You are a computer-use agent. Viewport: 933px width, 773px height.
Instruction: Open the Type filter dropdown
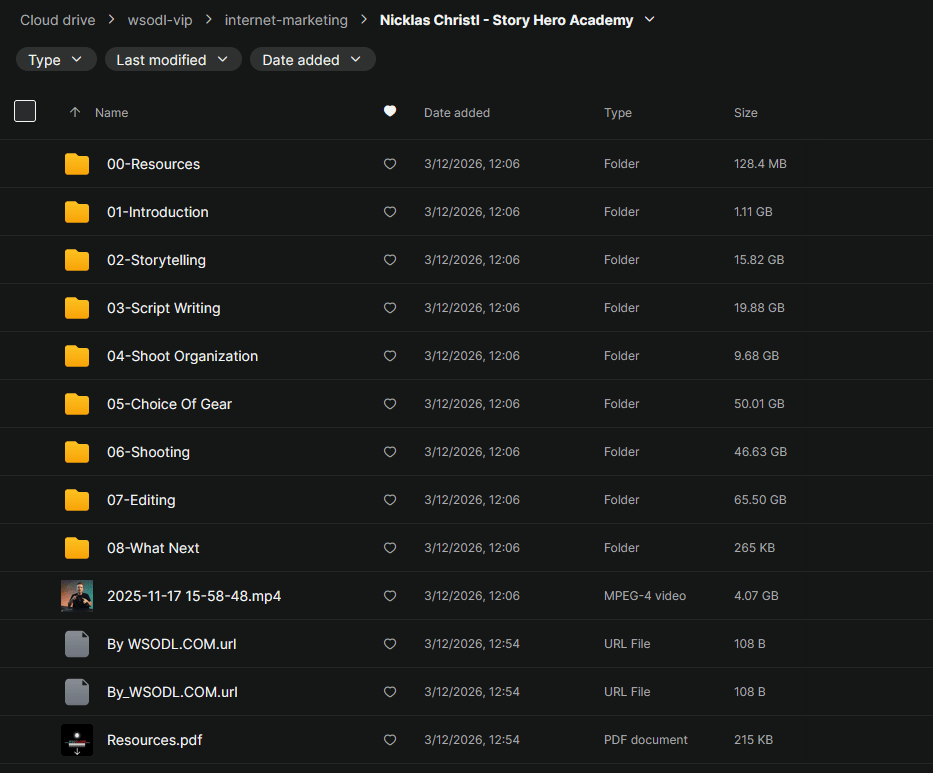(x=56, y=60)
